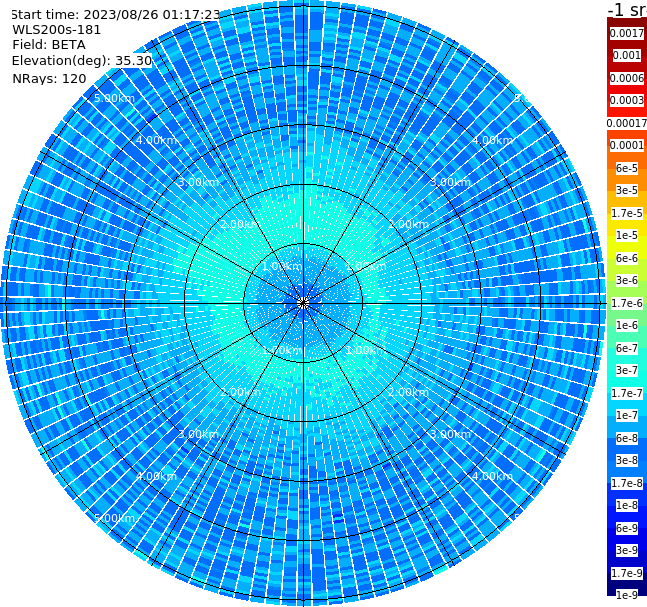This screenshot has height=607, width=647.
Task: Select the 0.00017 colorbar label
Action: tap(627, 123)
